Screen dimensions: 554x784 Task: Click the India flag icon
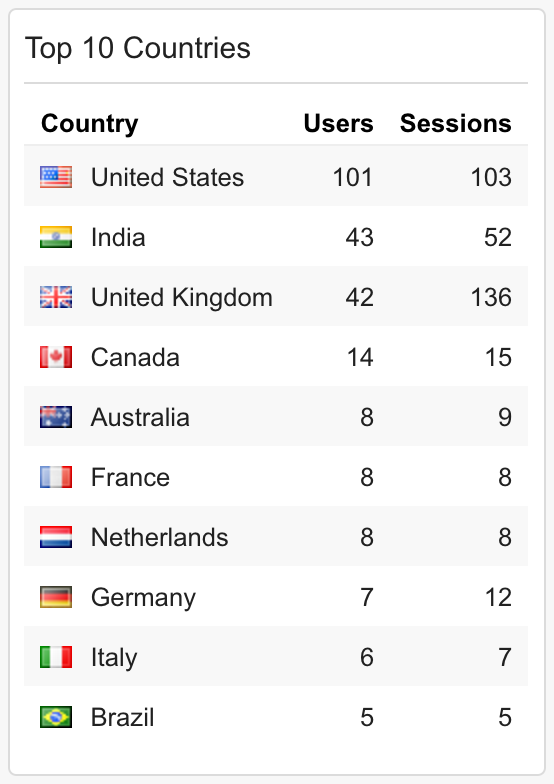56,237
